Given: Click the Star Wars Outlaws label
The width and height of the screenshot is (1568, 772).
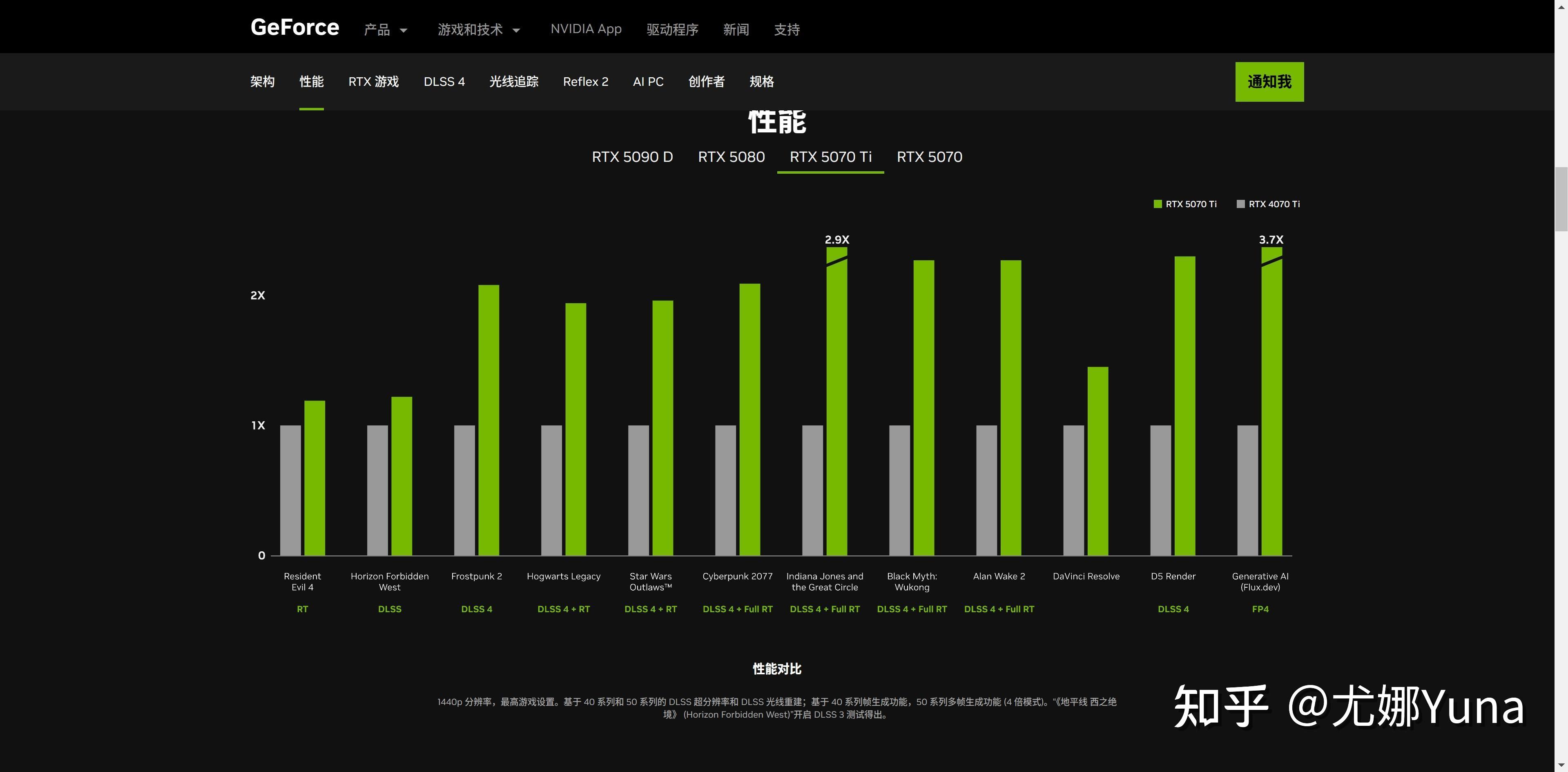Looking at the screenshot, I should coord(651,582).
